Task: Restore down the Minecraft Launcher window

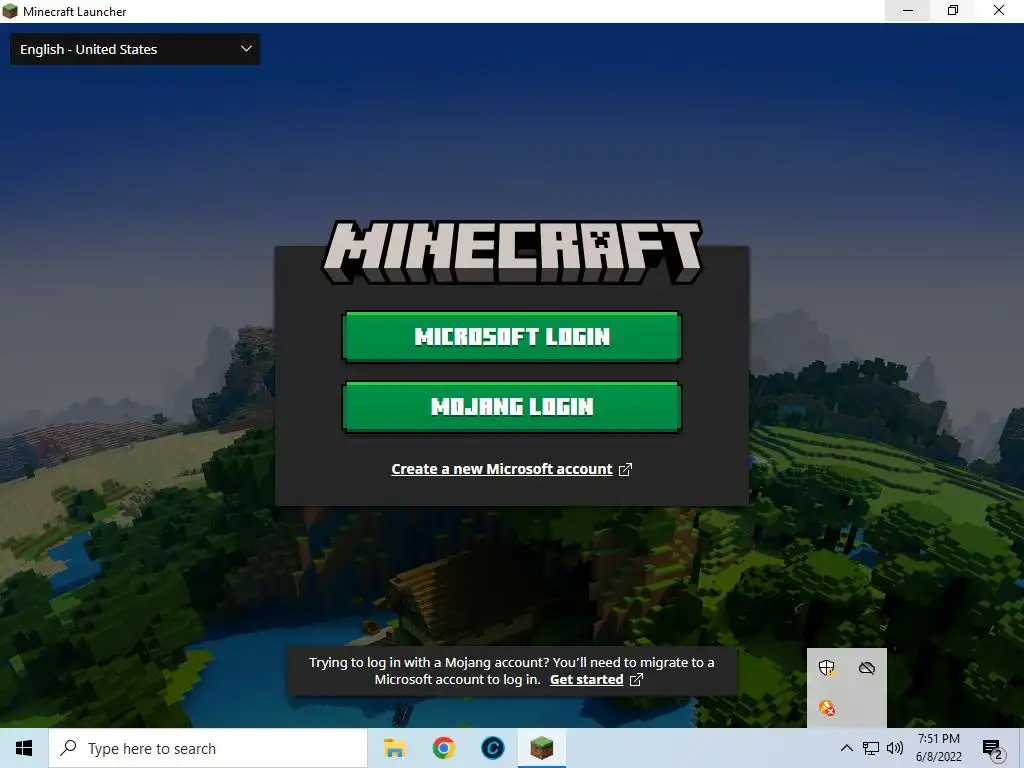Action: [953, 10]
